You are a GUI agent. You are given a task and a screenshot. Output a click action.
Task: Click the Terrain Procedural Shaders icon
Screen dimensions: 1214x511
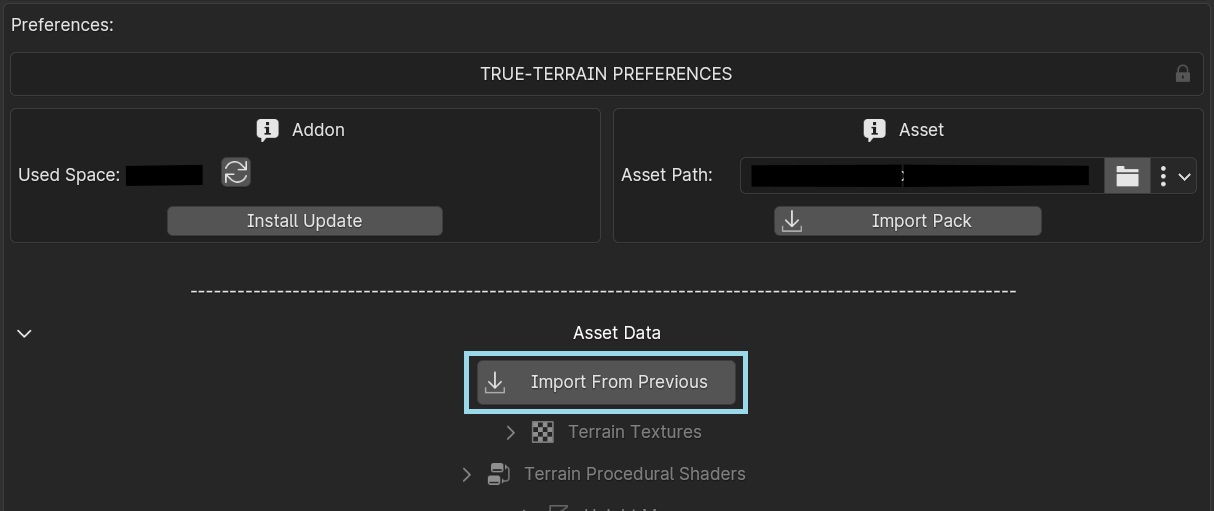(499, 474)
